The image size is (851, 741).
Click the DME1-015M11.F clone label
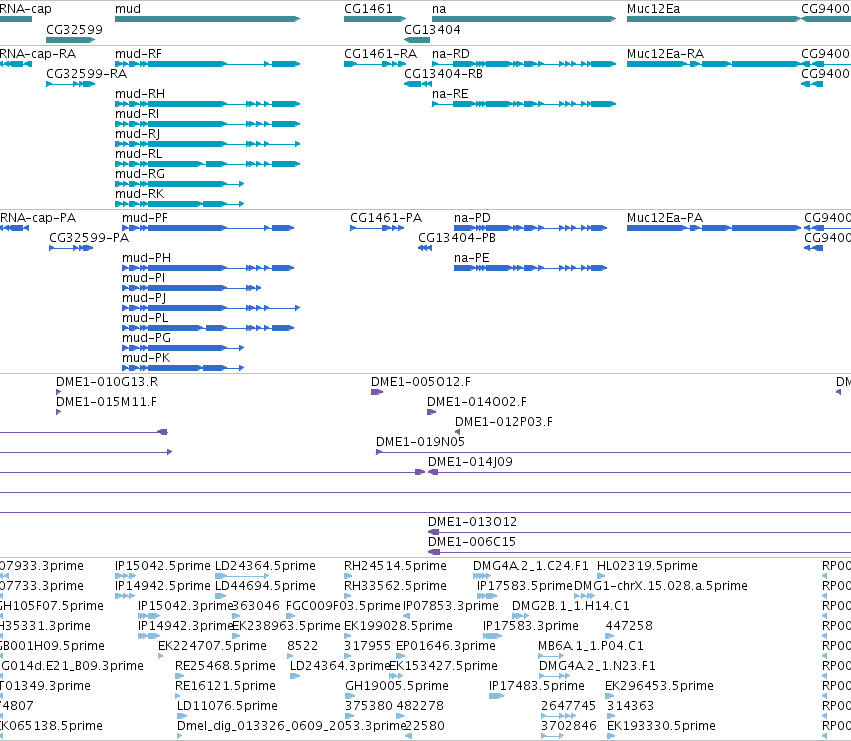[106, 402]
